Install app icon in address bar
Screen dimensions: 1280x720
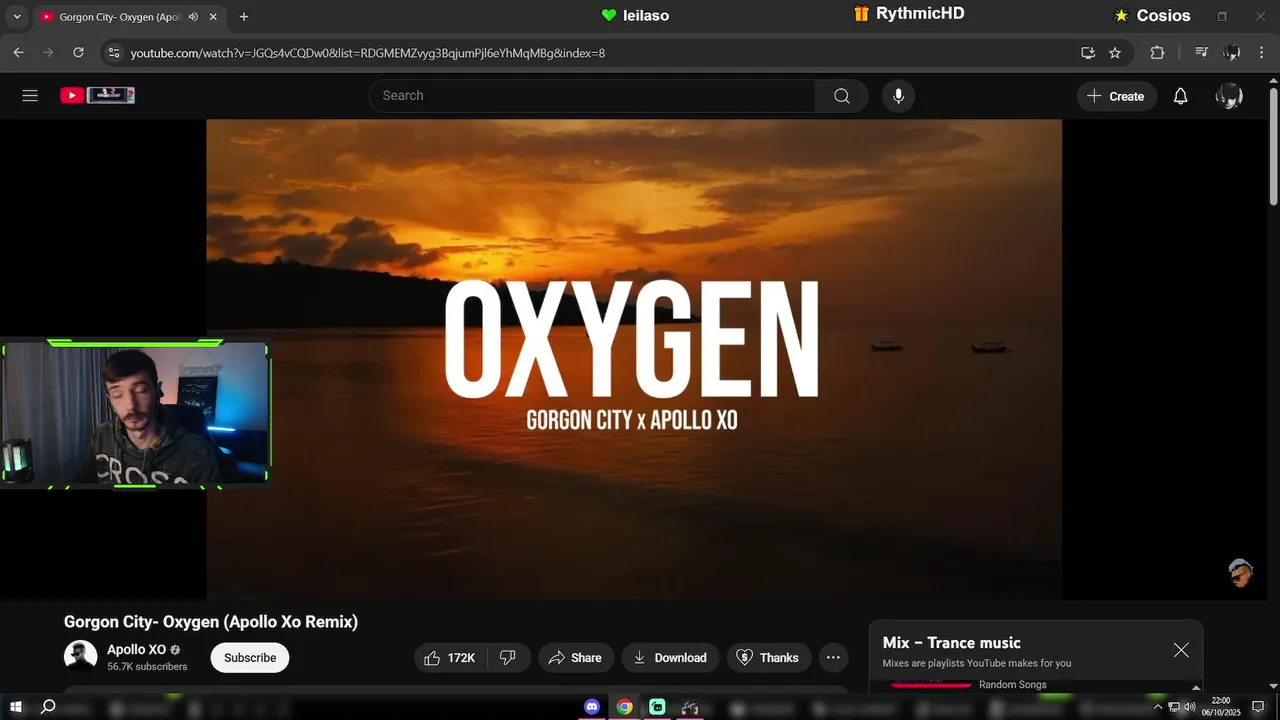coord(1088,53)
